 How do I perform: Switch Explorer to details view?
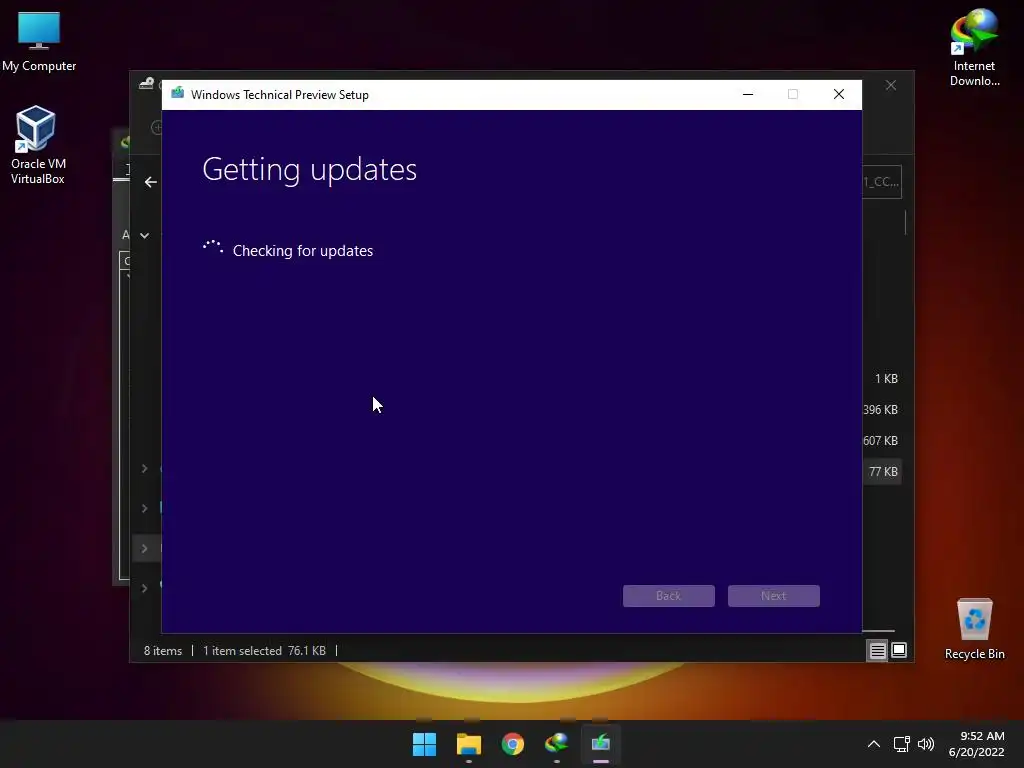pyautogui.click(x=878, y=650)
